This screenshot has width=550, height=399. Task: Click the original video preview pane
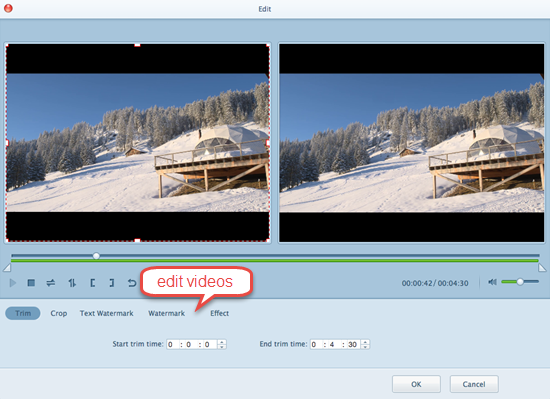(x=138, y=143)
